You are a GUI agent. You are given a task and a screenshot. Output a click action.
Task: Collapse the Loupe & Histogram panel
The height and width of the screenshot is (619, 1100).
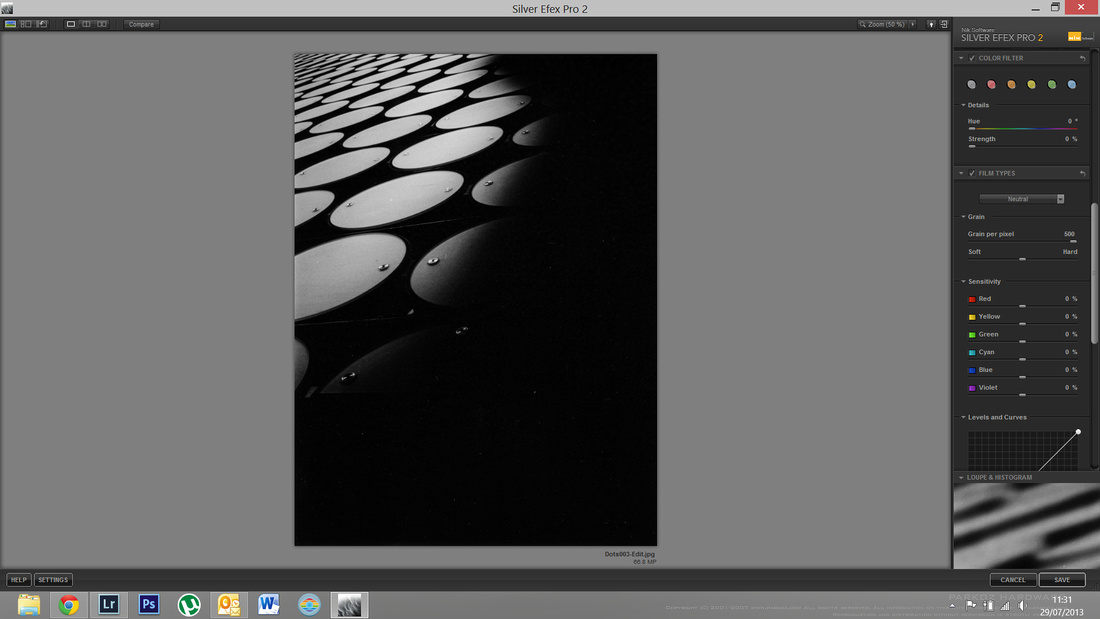tap(961, 477)
